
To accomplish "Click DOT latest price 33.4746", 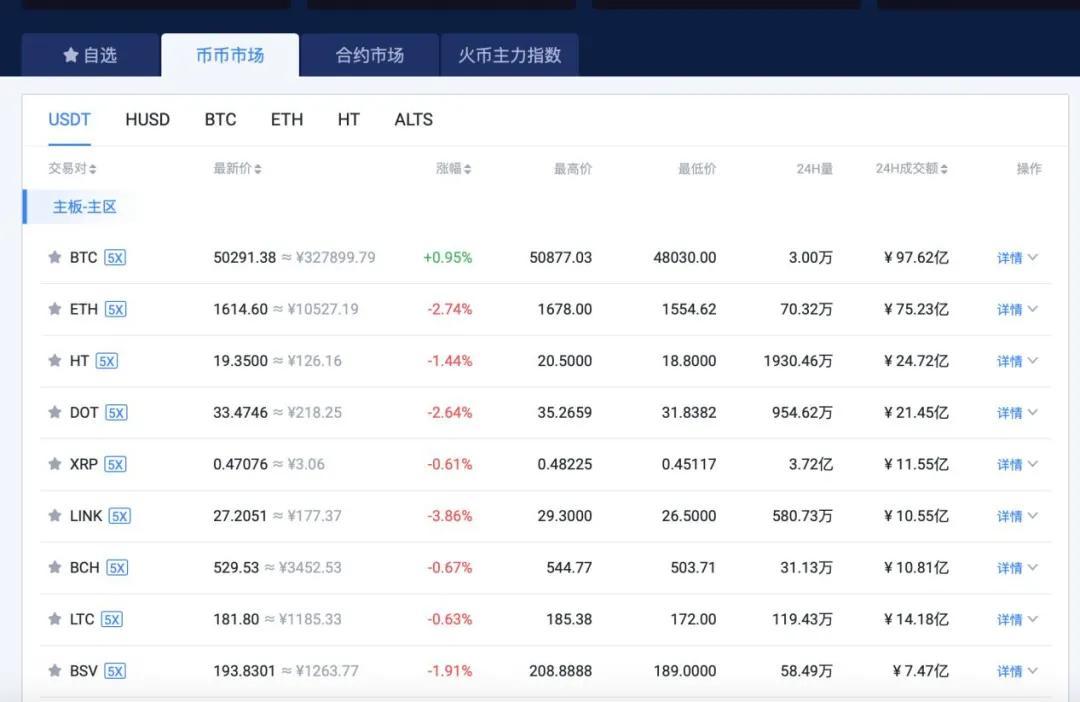I will click(x=240, y=413).
